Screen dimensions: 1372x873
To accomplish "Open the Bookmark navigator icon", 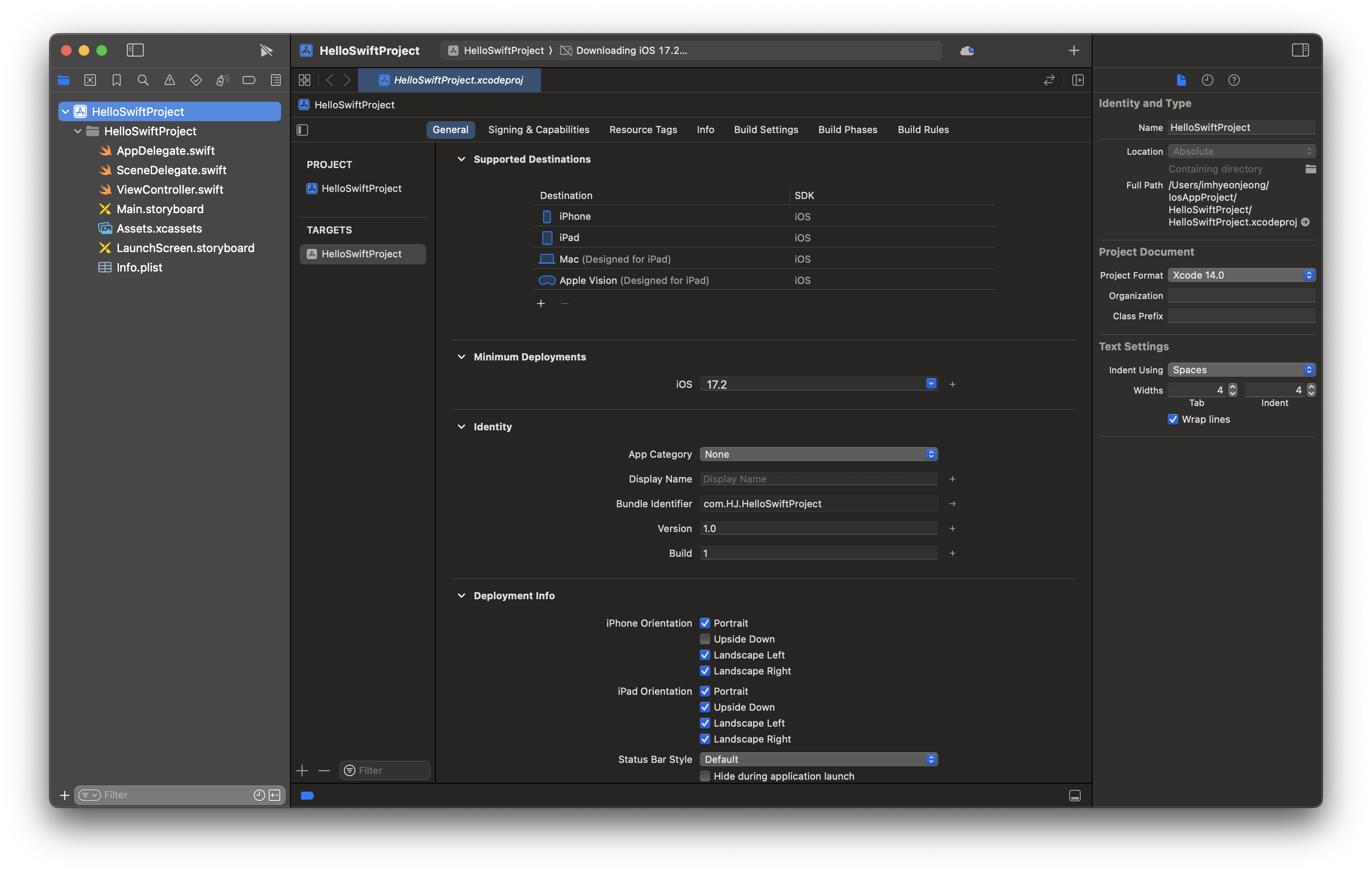I will pos(117,80).
